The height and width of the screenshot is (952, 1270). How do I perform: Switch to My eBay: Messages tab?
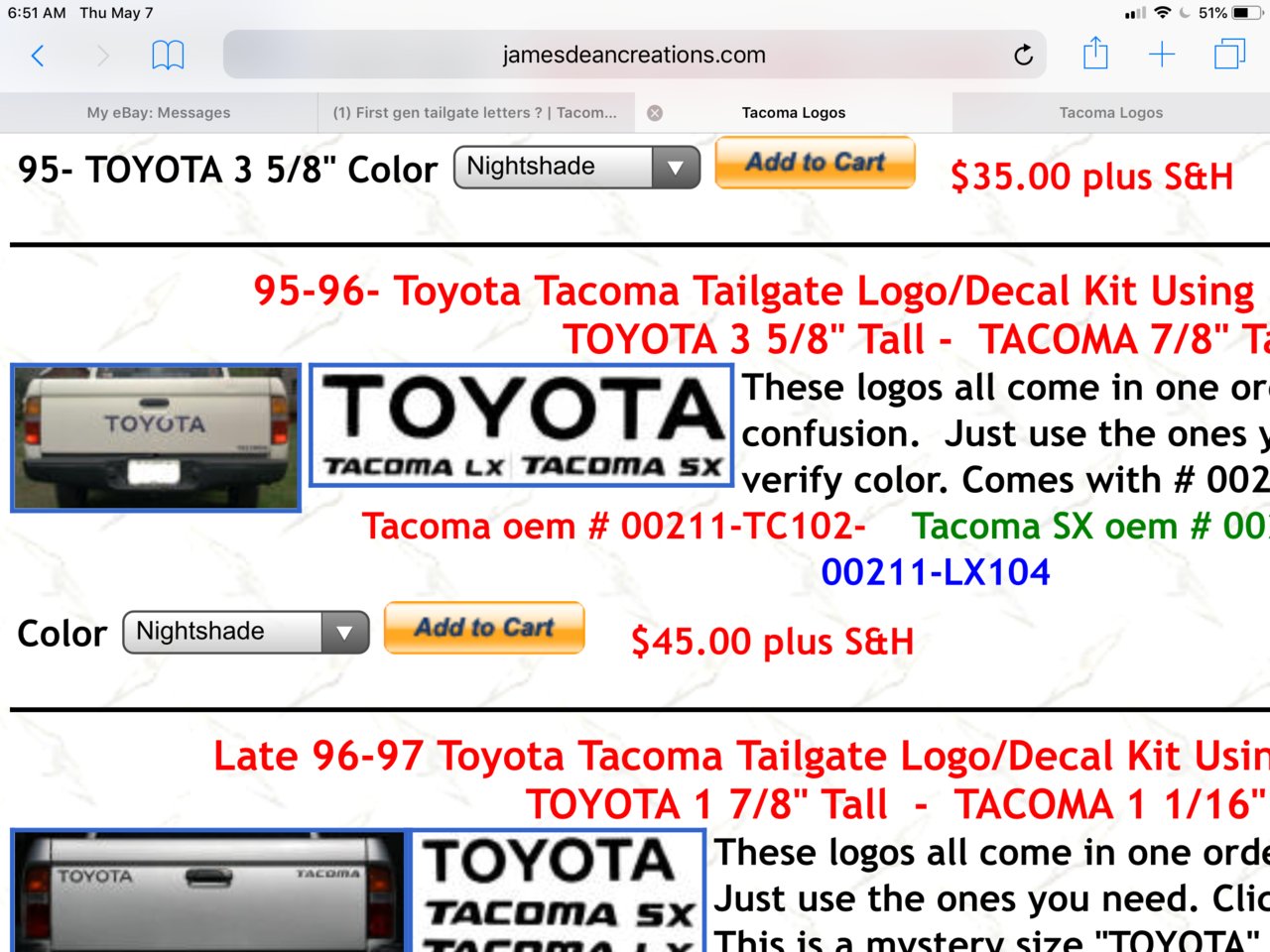tap(159, 113)
